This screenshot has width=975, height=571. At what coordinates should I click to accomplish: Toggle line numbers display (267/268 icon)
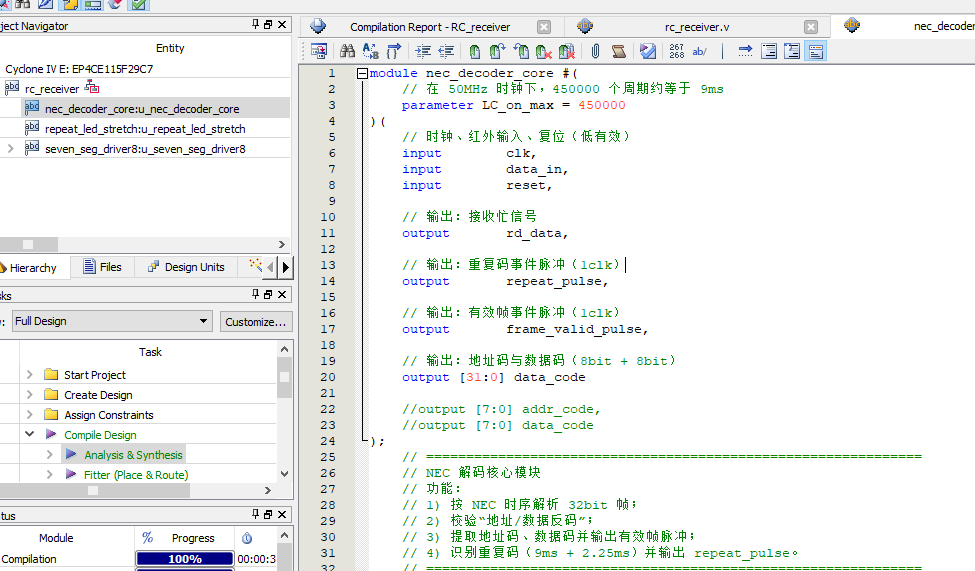pyautogui.click(x=677, y=51)
